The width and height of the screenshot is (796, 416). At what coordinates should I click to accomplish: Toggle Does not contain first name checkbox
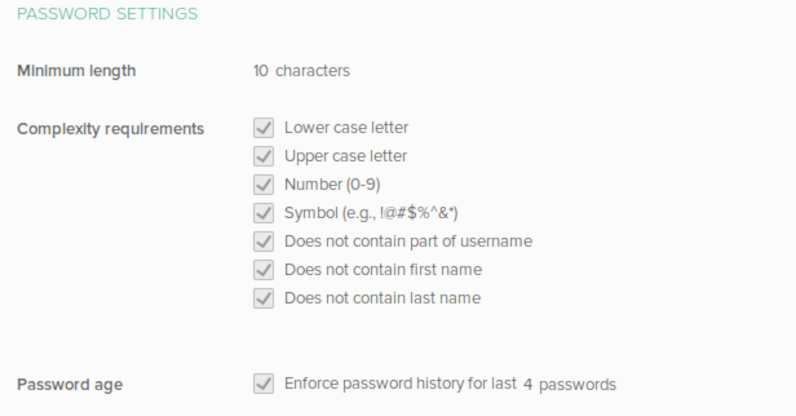pos(263,270)
